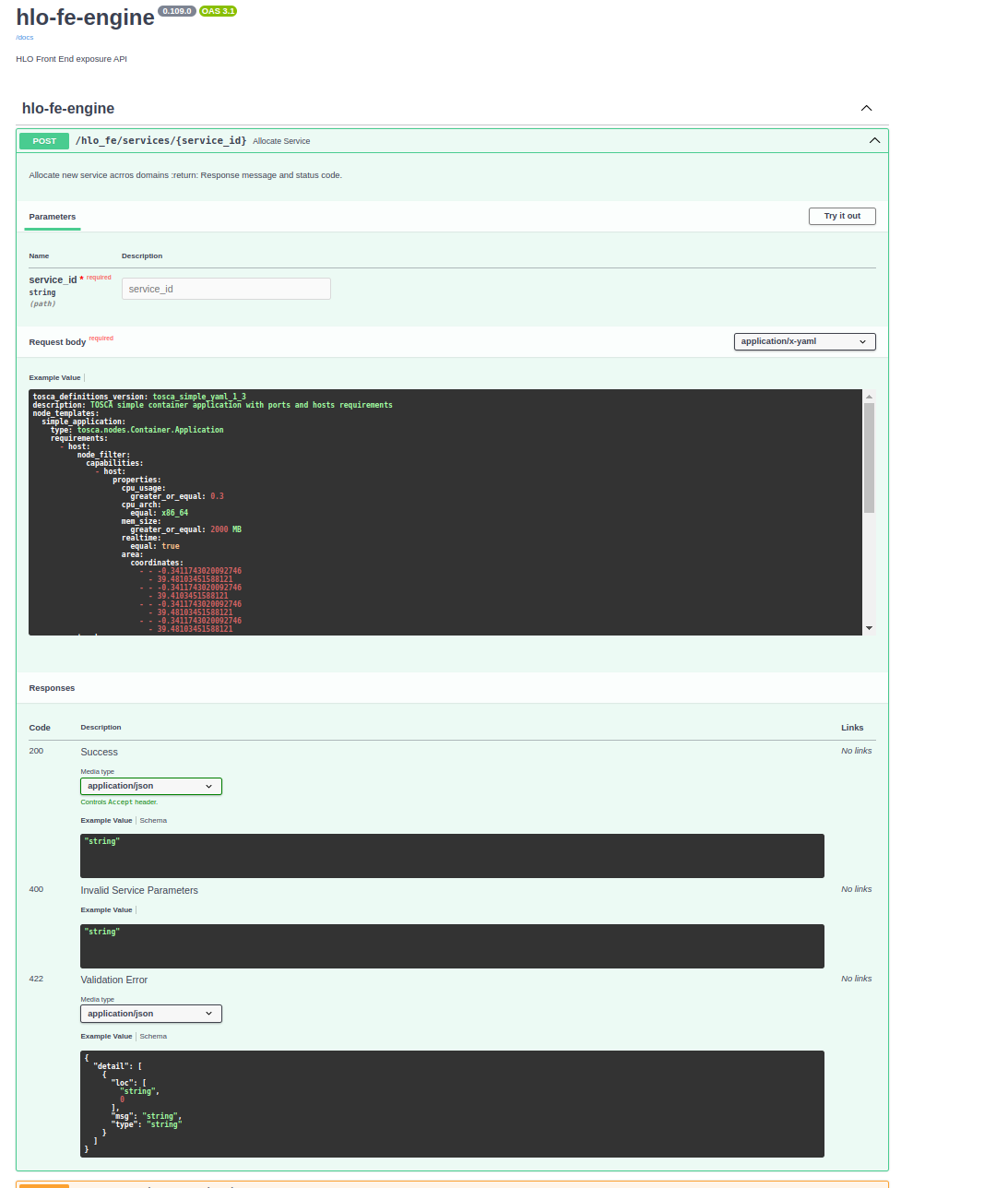Image resolution: width=1008 pixels, height=1188 pixels.
Task: Switch to Schema for 422 response
Action: pos(153,1036)
